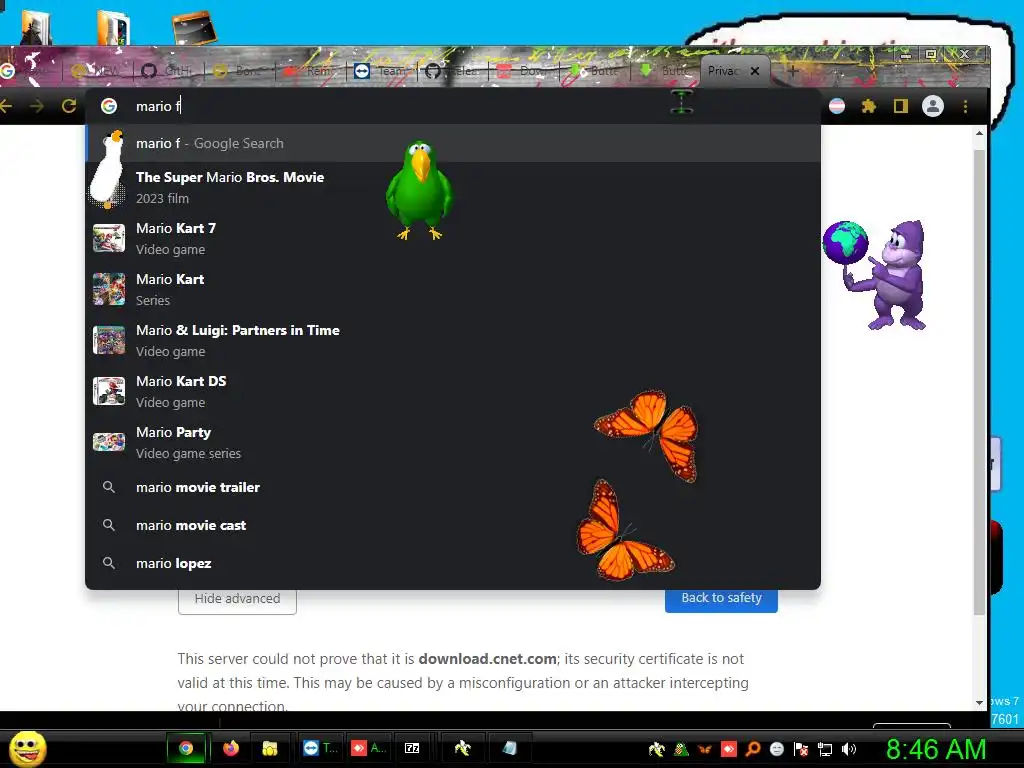Screen dimensions: 1024x768
Task: Open the banana taskbar icon
Action: (x=462, y=748)
